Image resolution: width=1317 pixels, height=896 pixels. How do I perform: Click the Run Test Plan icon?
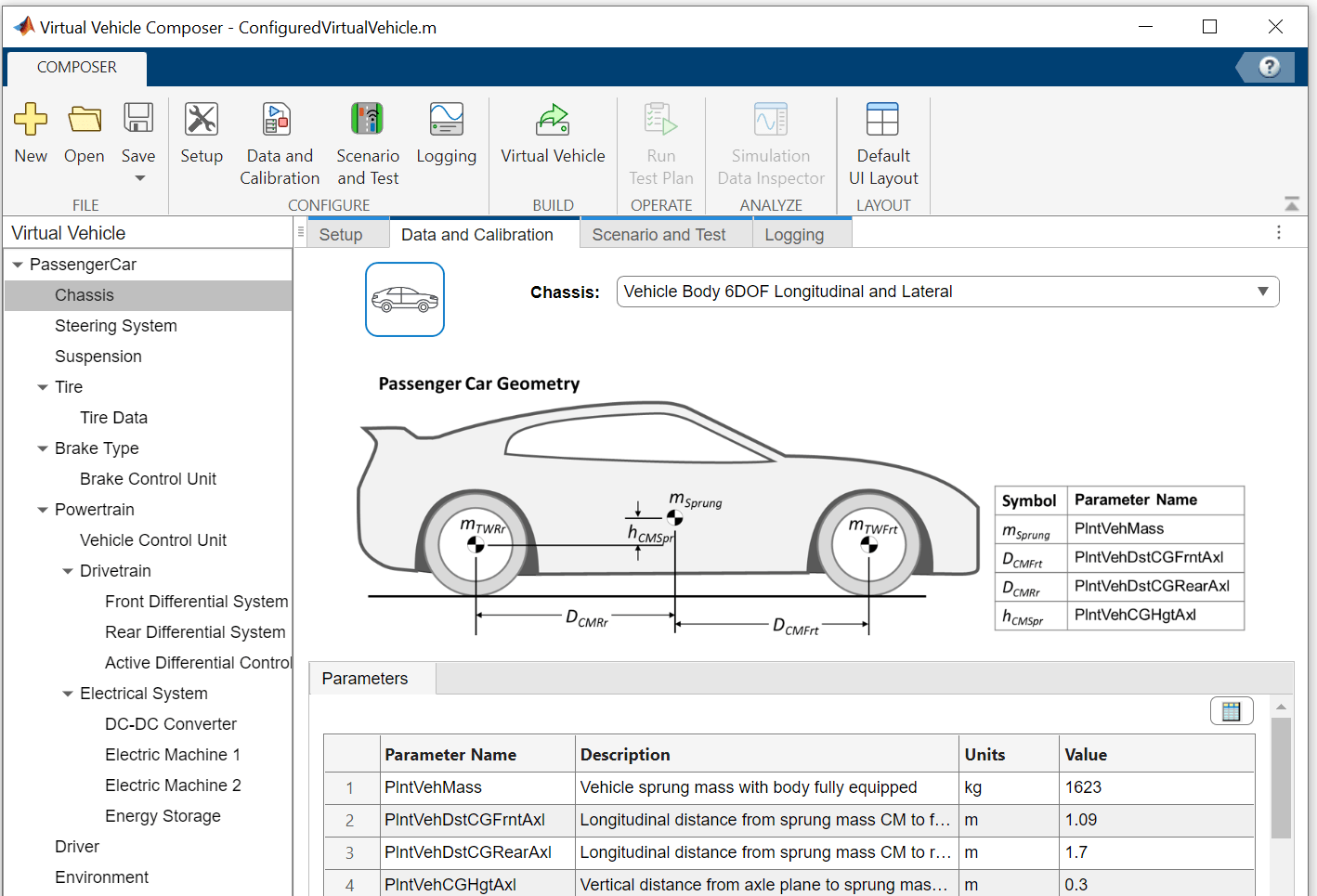(661, 120)
